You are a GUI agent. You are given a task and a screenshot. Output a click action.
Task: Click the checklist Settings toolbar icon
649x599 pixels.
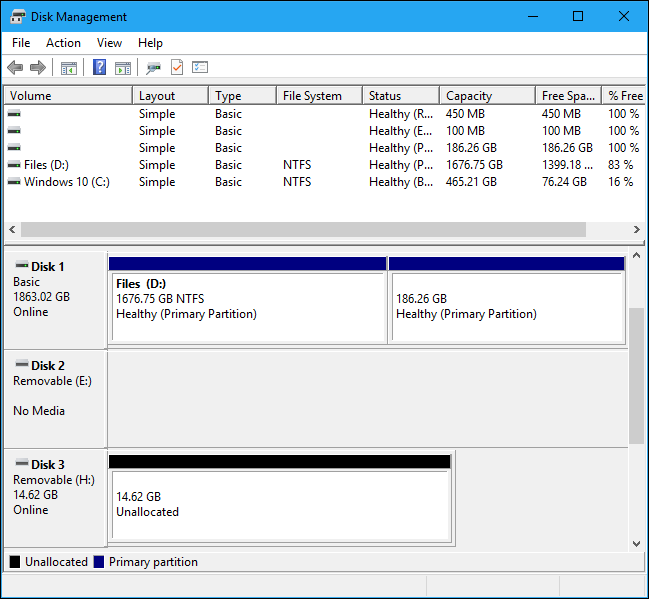(200, 68)
